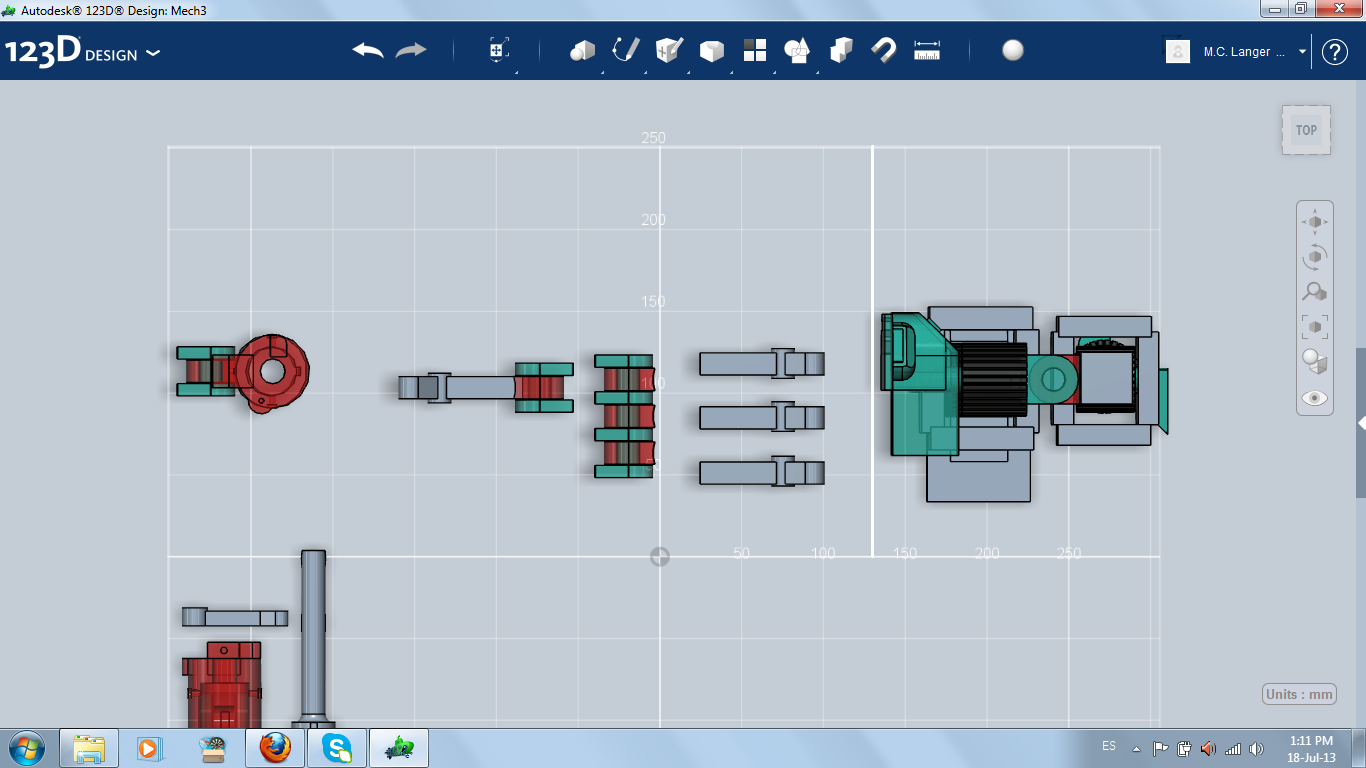Select the large teal engine assembly
The height and width of the screenshot is (768, 1366).
pyautogui.click(x=919, y=384)
